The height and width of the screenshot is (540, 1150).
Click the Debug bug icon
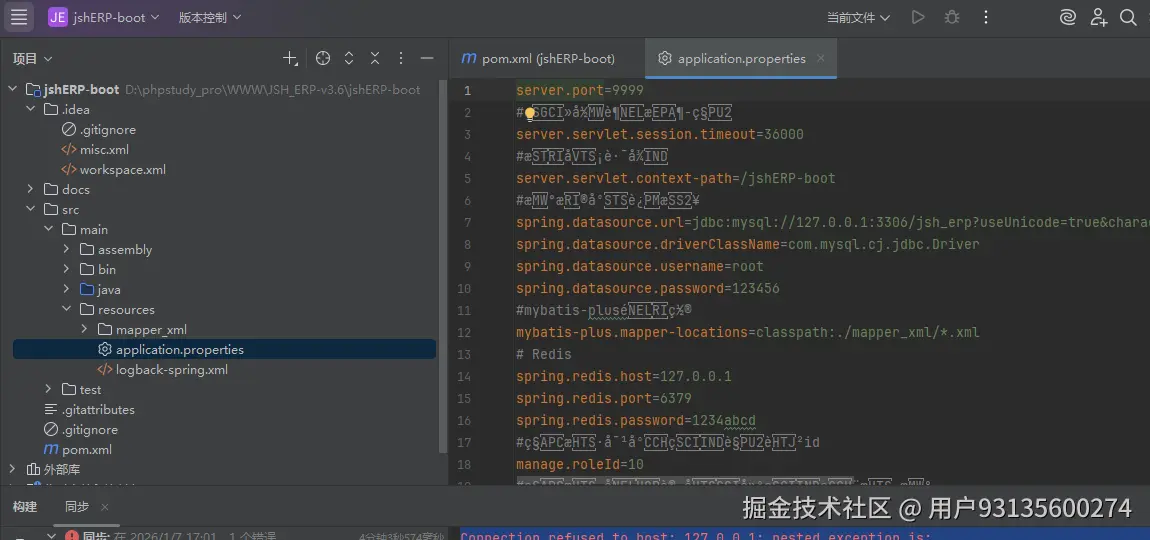[952, 17]
